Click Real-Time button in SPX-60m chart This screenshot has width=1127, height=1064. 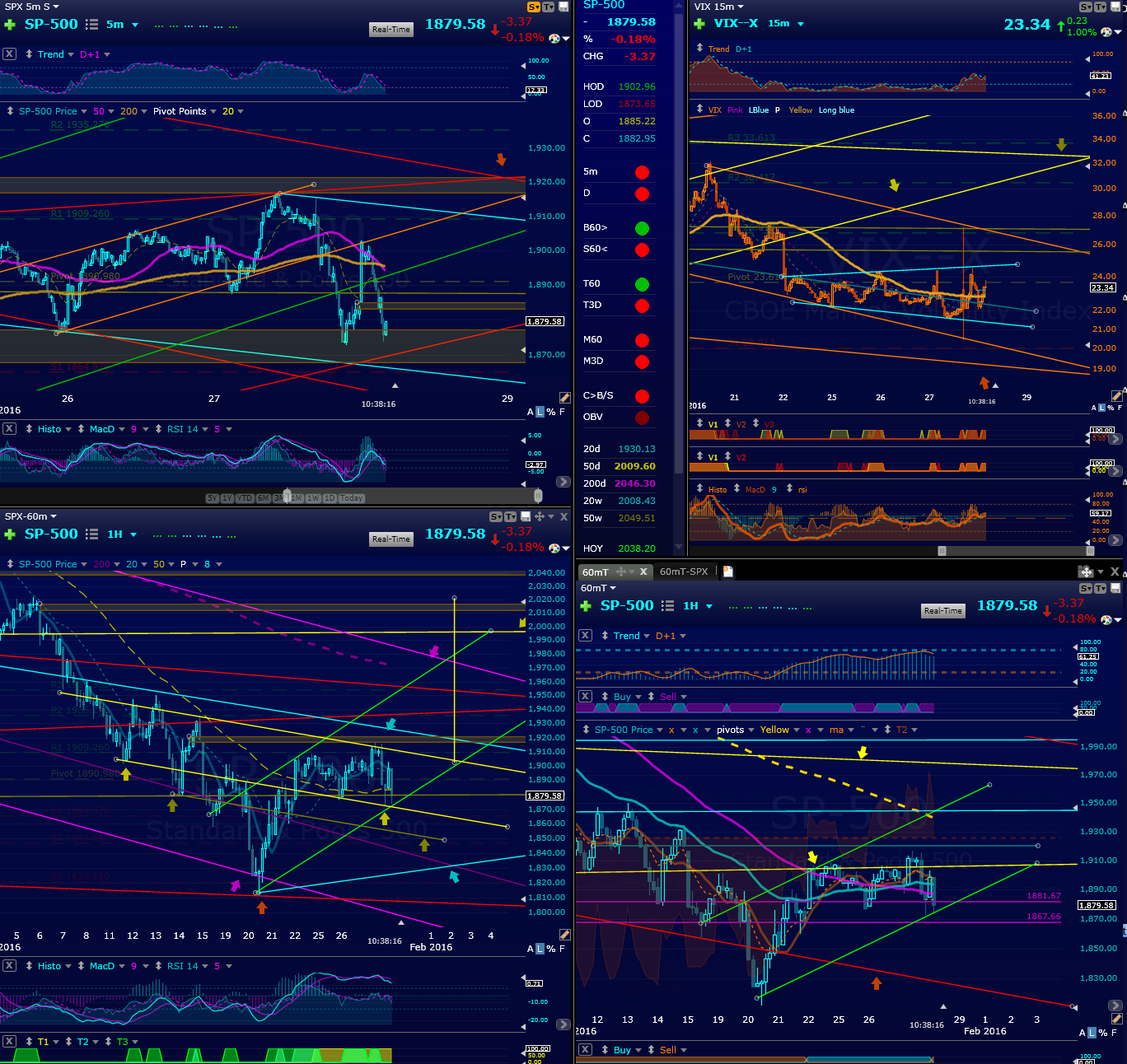point(391,539)
